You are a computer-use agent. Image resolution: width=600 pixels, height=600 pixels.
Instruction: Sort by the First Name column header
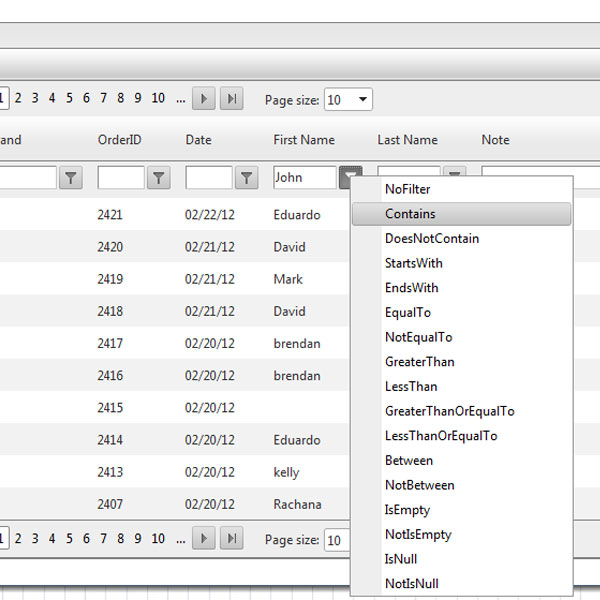click(x=304, y=140)
